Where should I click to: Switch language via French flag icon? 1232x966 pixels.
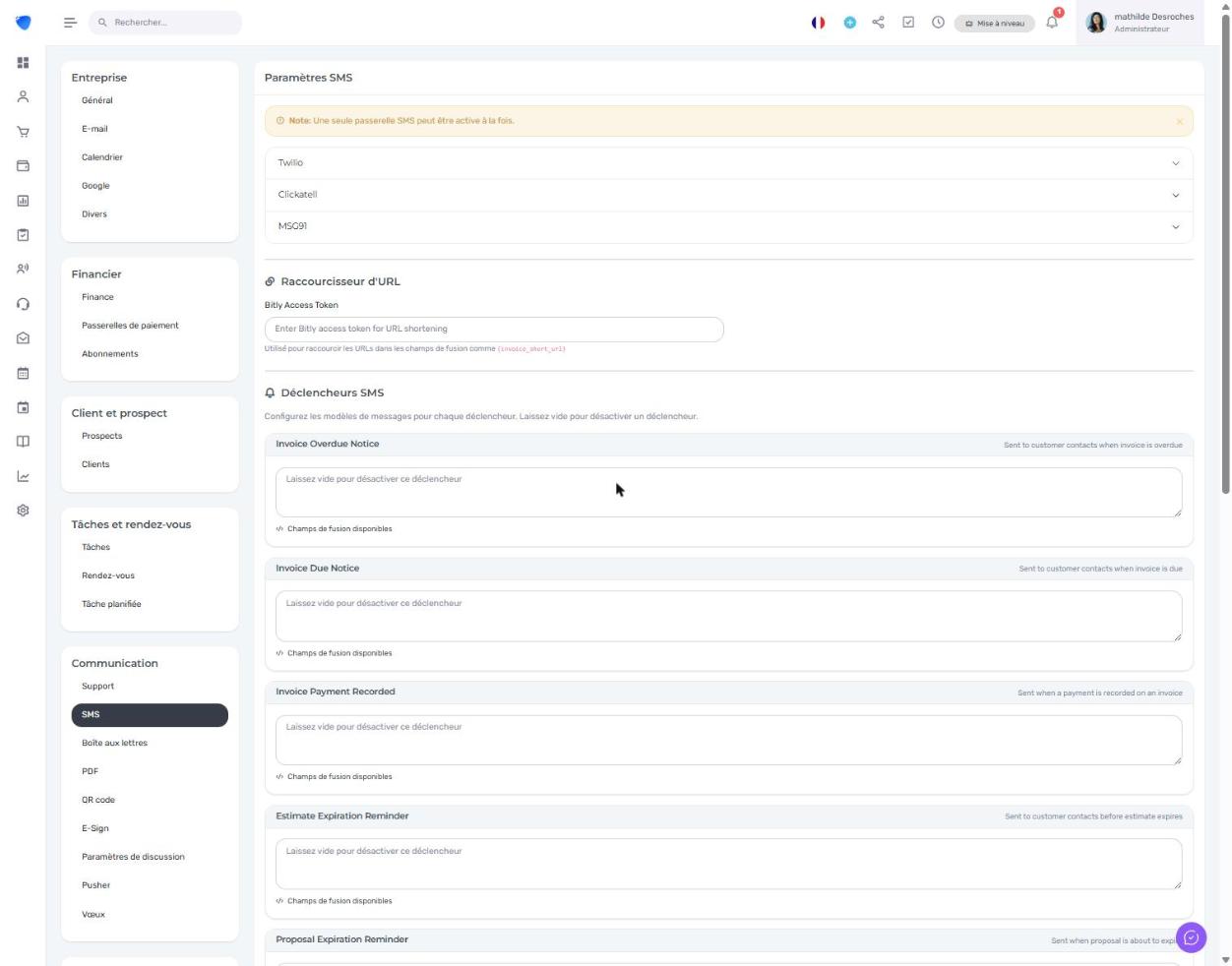(818, 23)
